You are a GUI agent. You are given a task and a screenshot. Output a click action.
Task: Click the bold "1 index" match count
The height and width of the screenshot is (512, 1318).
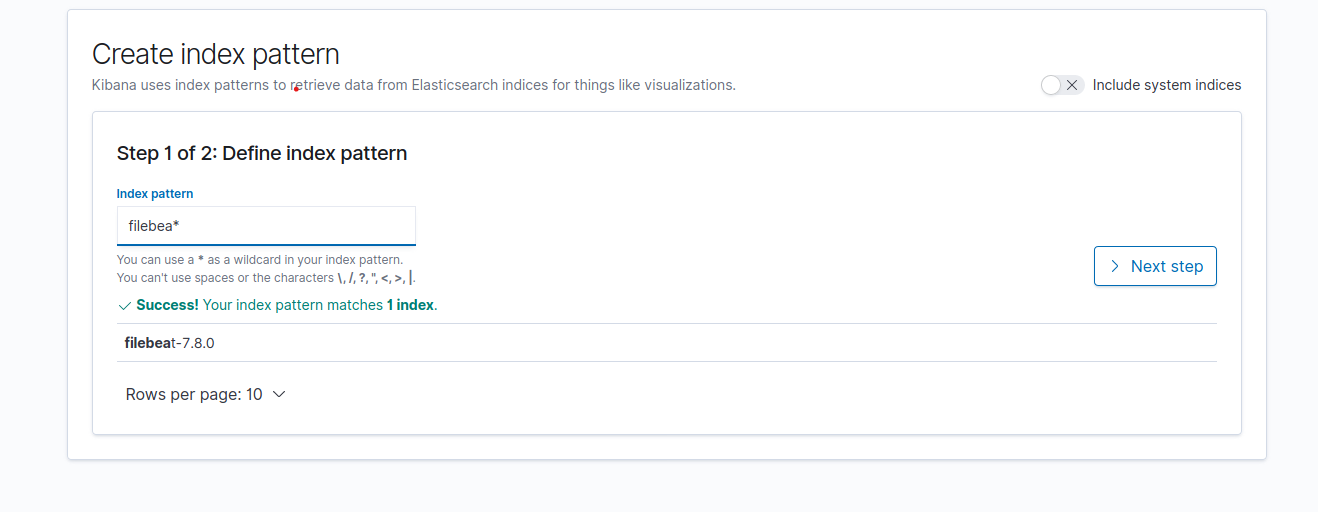coord(410,305)
